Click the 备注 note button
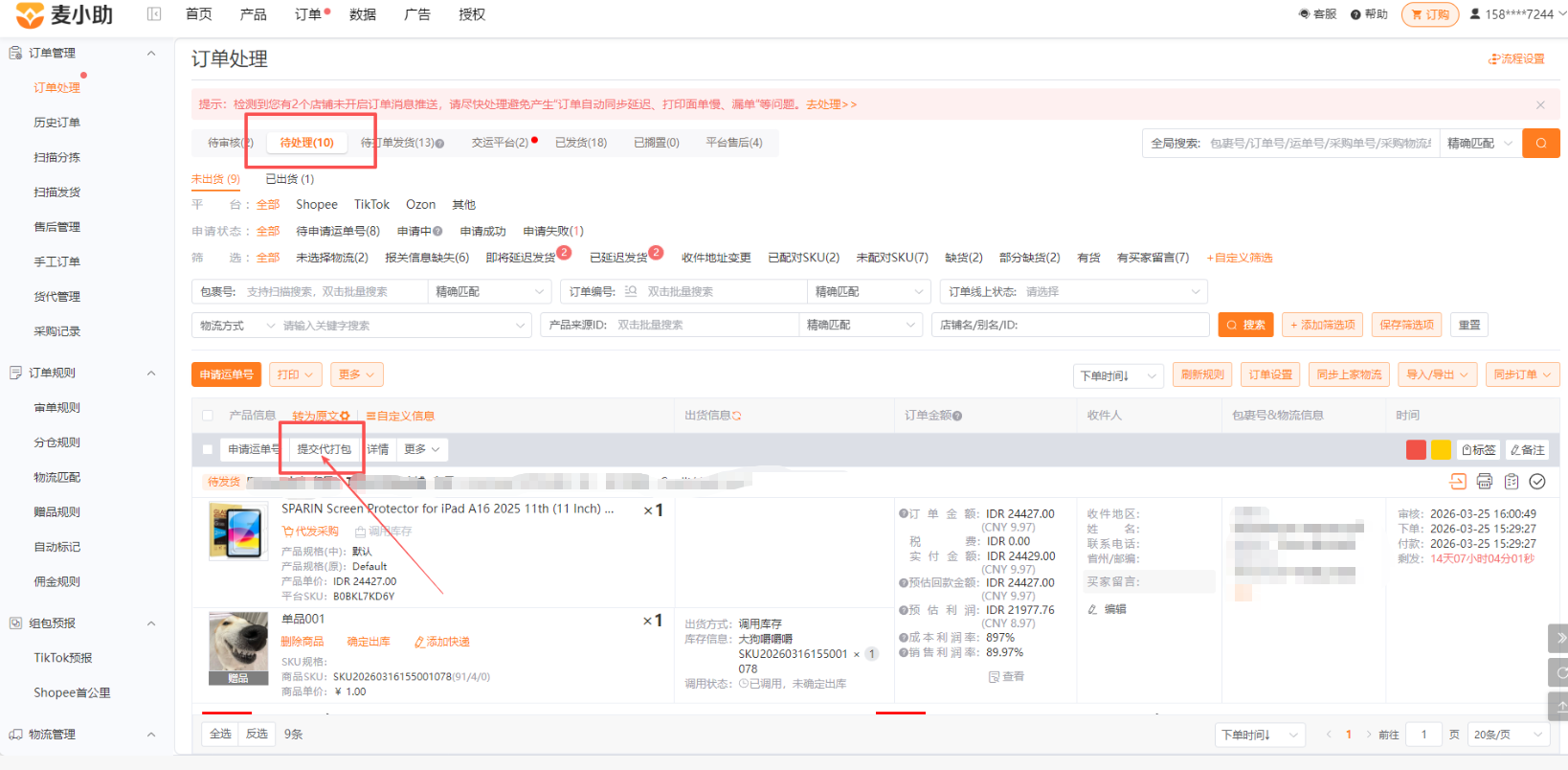Viewport: 1568px width, 770px height. point(1528,450)
